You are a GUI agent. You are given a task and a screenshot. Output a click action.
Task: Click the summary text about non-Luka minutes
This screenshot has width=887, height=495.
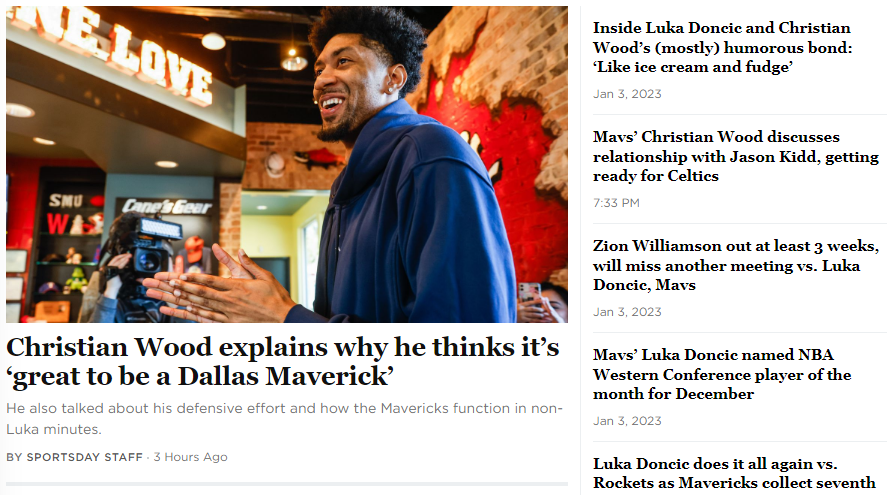pyautogui.click(x=285, y=419)
